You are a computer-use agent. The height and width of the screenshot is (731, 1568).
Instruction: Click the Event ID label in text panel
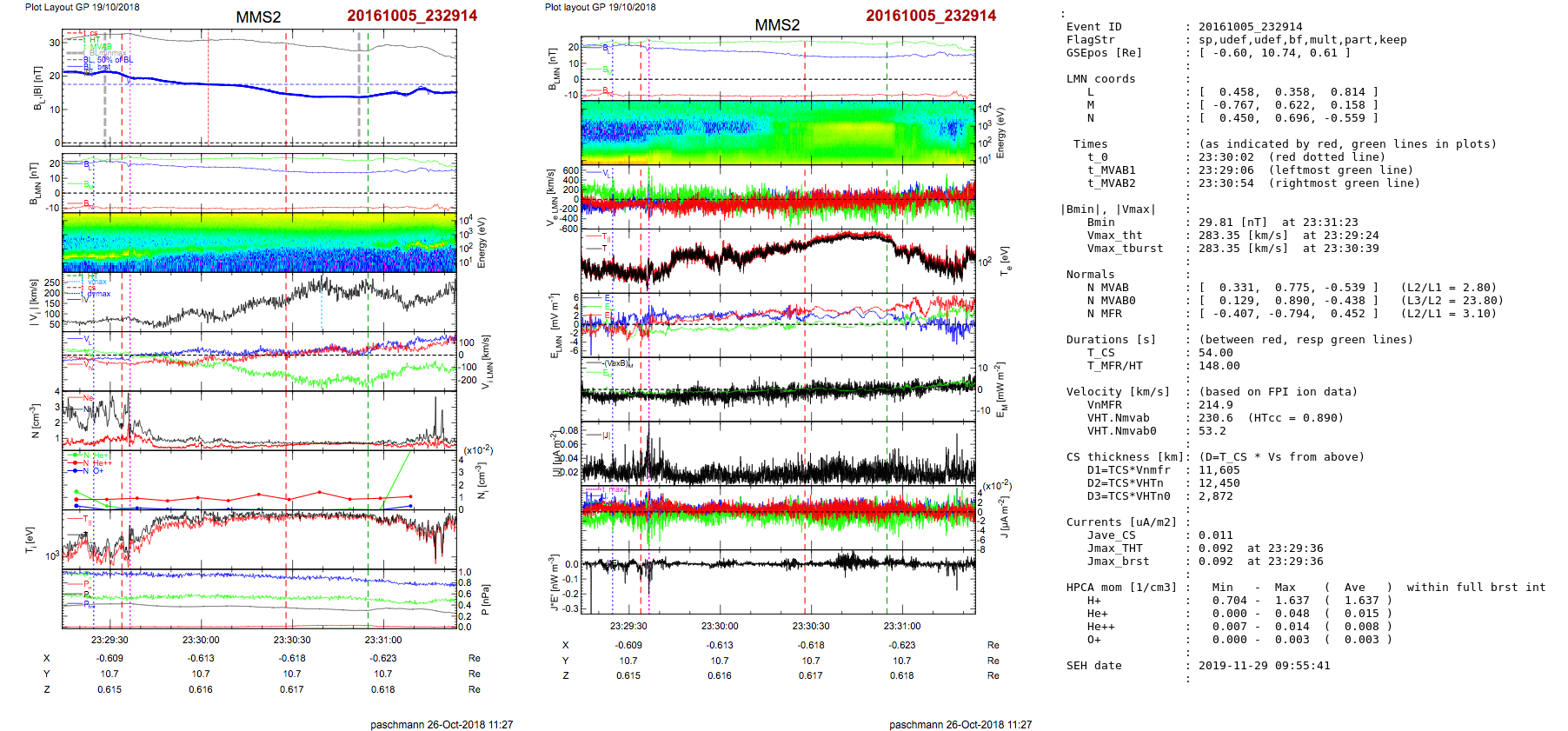click(1093, 27)
